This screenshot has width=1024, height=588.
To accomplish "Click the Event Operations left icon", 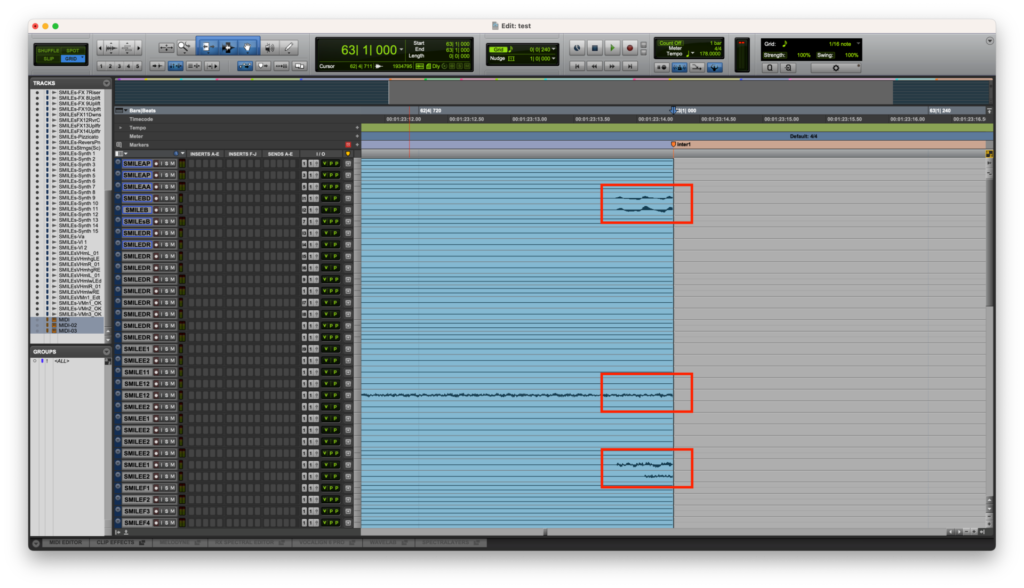I will coord(770,67).
